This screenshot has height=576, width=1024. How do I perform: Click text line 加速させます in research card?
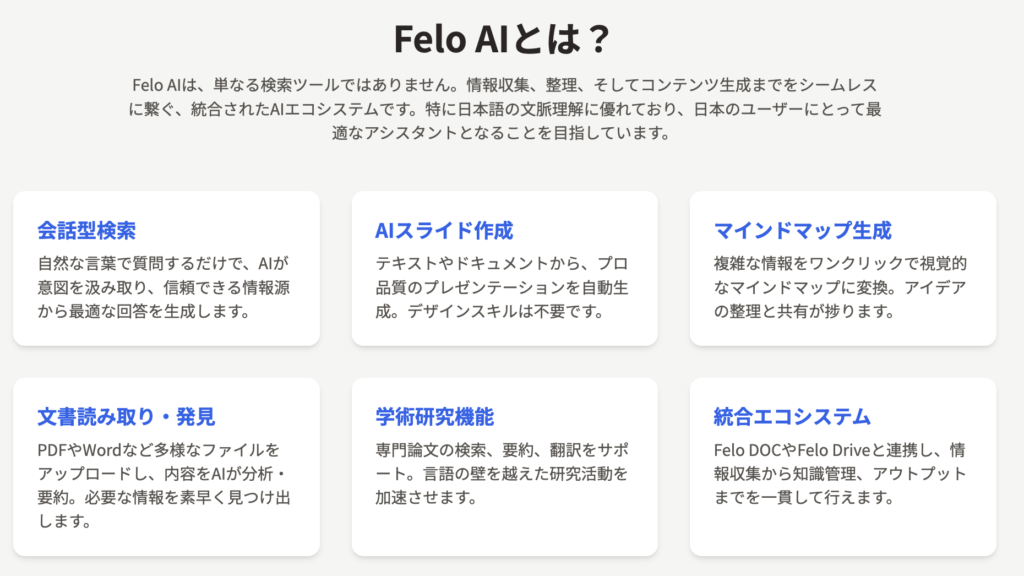click(426, 498)
